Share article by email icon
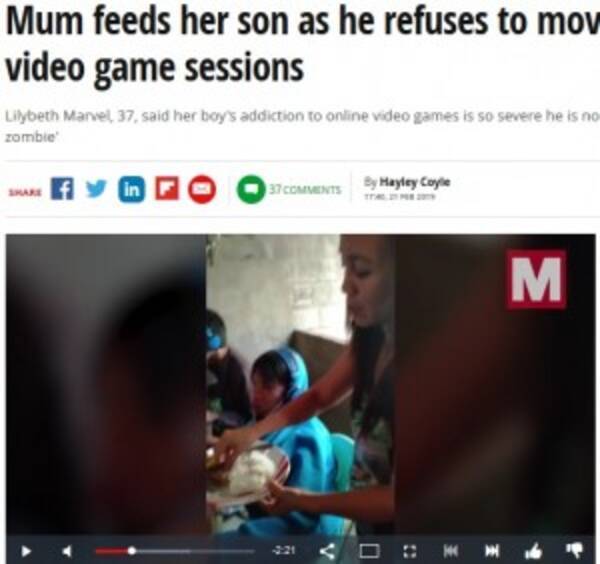The image size is (600, 564). coord(202,189)
